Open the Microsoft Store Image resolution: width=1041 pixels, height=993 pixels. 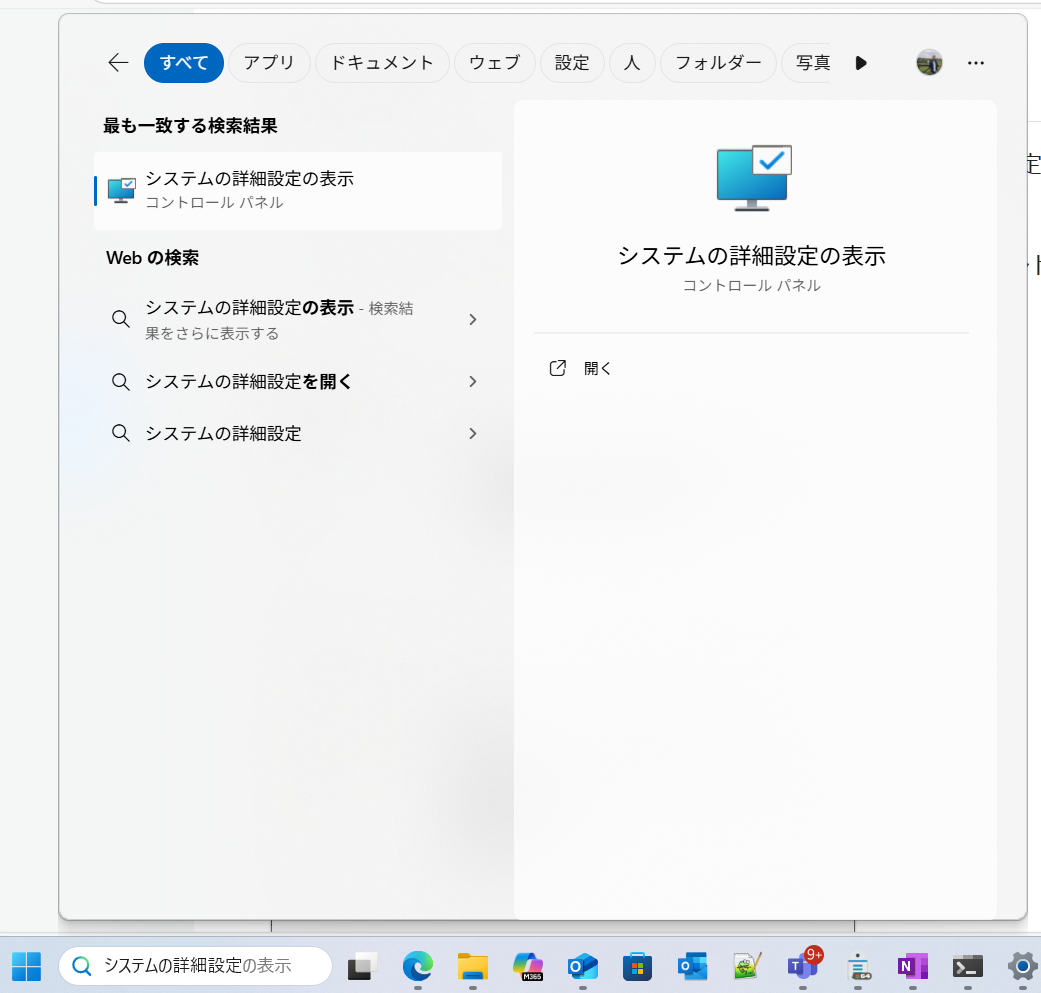pyautogui.click(x=638, y=966)
